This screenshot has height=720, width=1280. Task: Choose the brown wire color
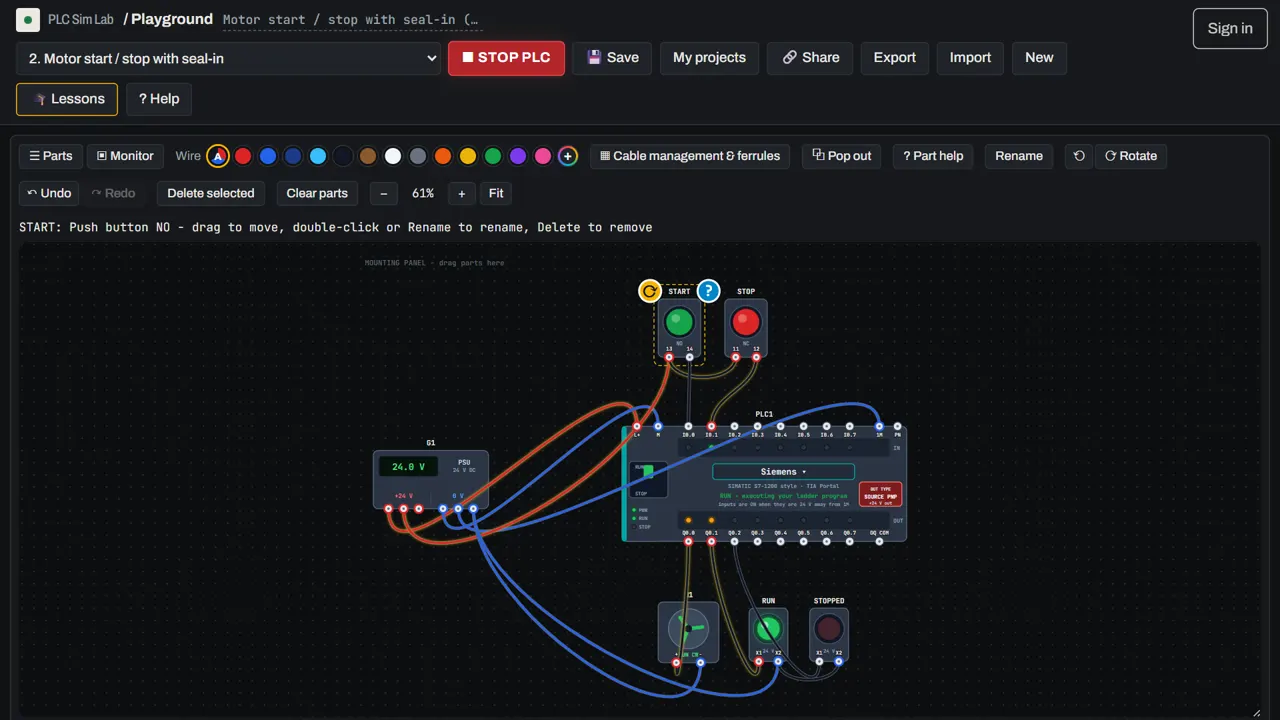(x=368, y=156)
